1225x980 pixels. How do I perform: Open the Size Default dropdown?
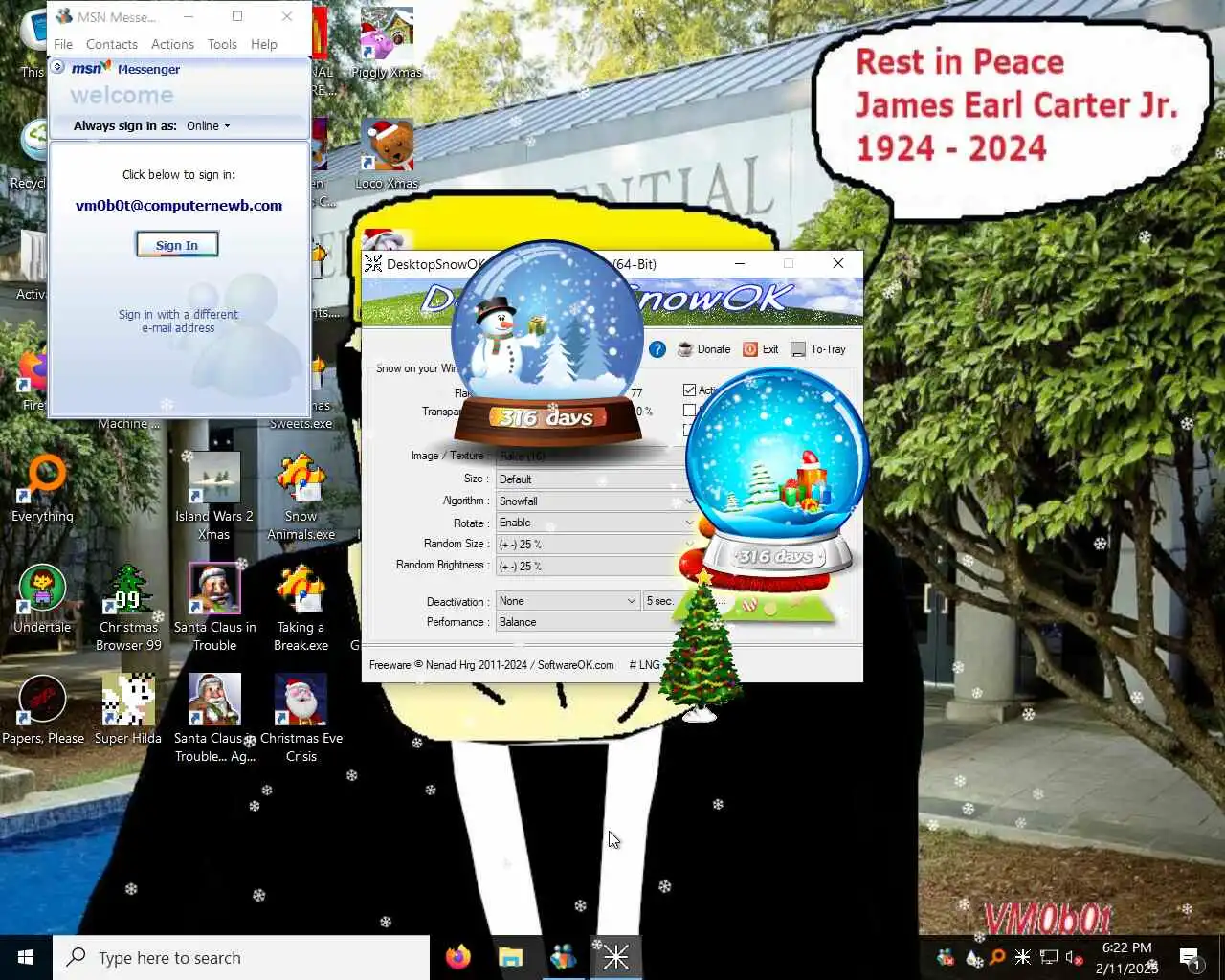(596, 479)
